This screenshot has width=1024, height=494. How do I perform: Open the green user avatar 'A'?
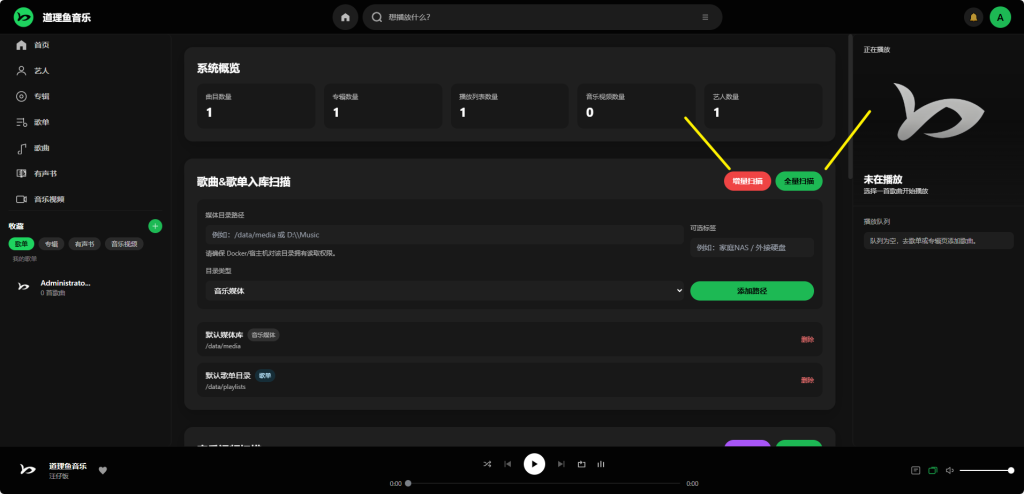(x=1000, y=17)
